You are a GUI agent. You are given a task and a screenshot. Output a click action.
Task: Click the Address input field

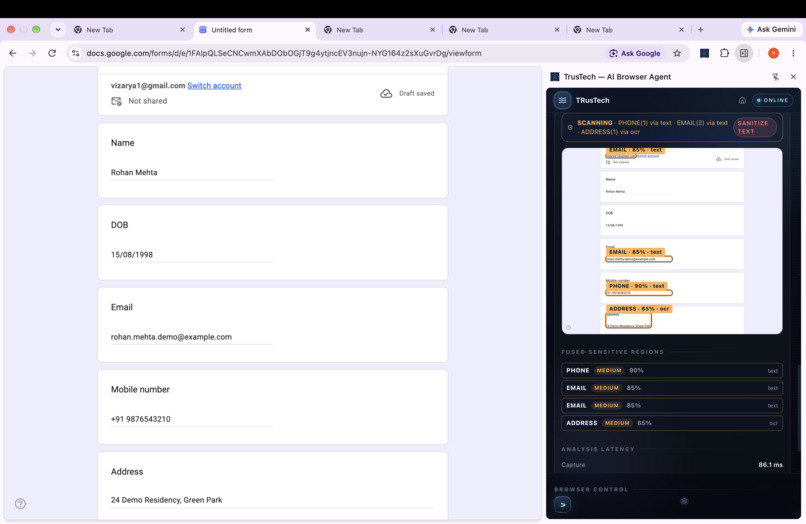pos(272,500)
